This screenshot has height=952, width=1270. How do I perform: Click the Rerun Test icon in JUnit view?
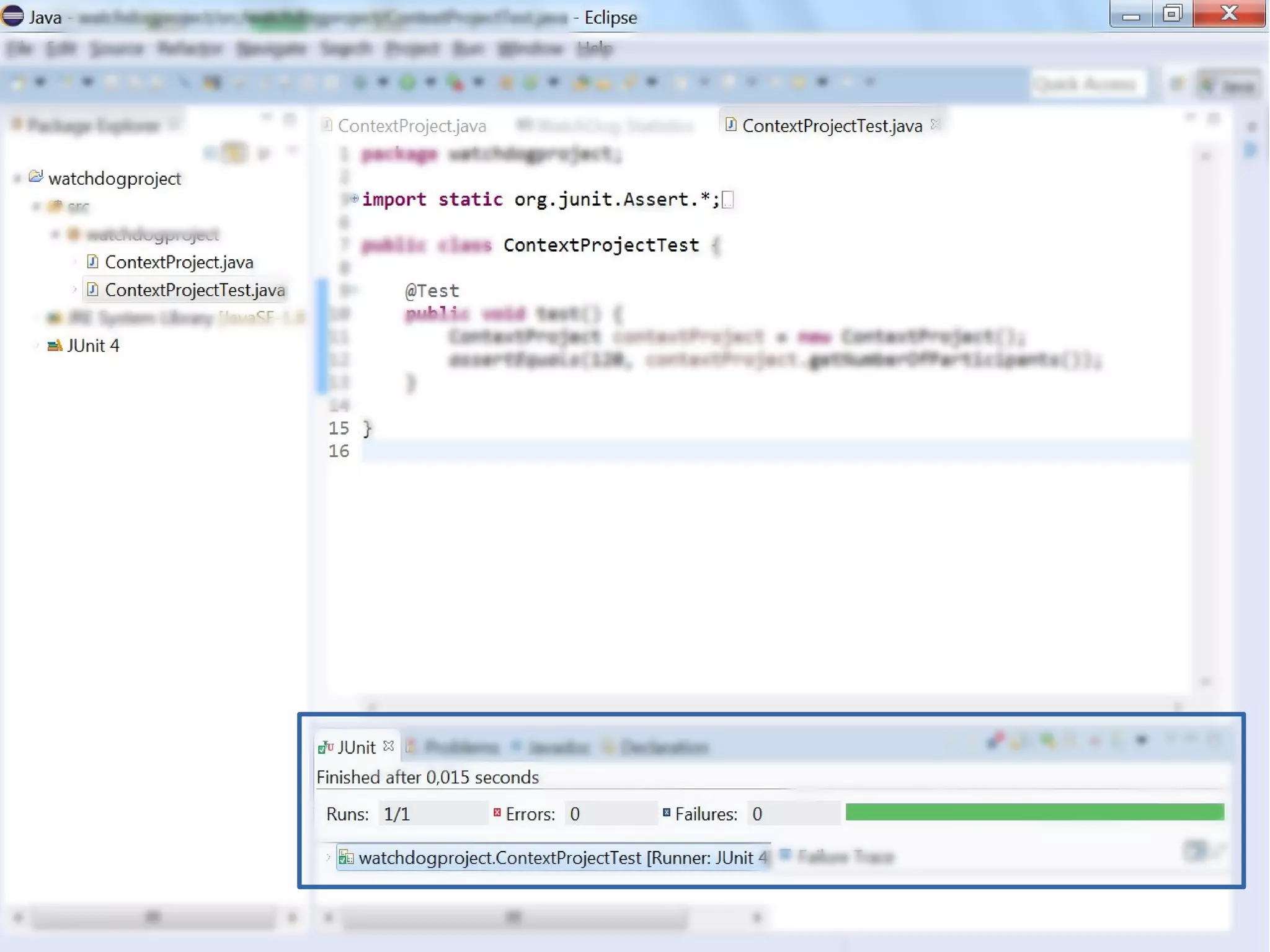1047,741
